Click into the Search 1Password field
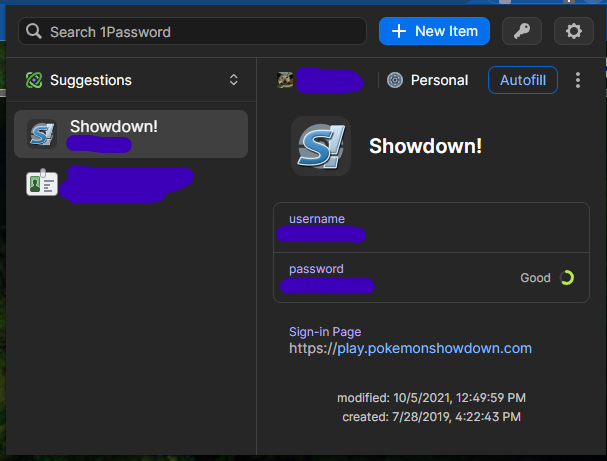The height and width of the screenshot is (461, 607). (x=200, y=32)
